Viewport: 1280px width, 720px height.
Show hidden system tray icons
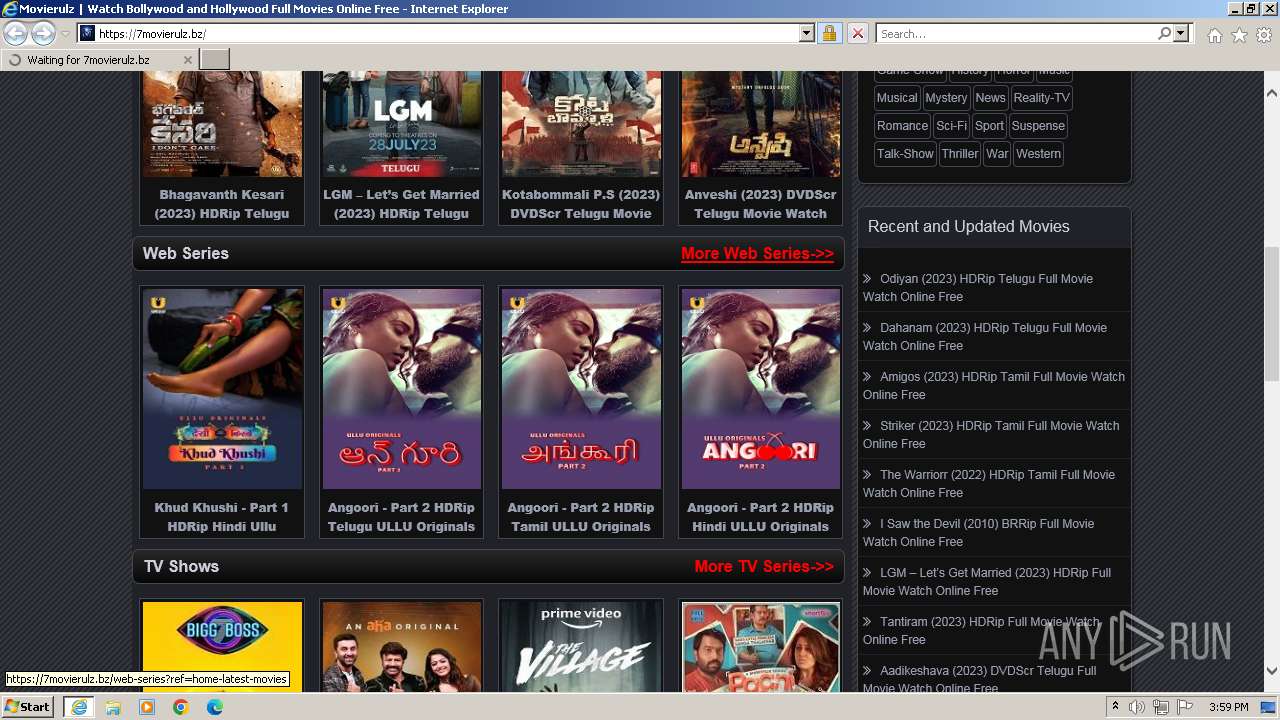[x=1116, y=707]
